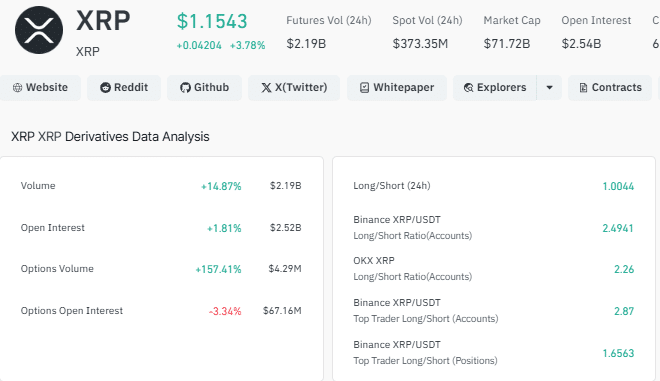The image size is (660, 381).
Task: Select the 2.87 top trader accounts value
Action: coord(624,311)
